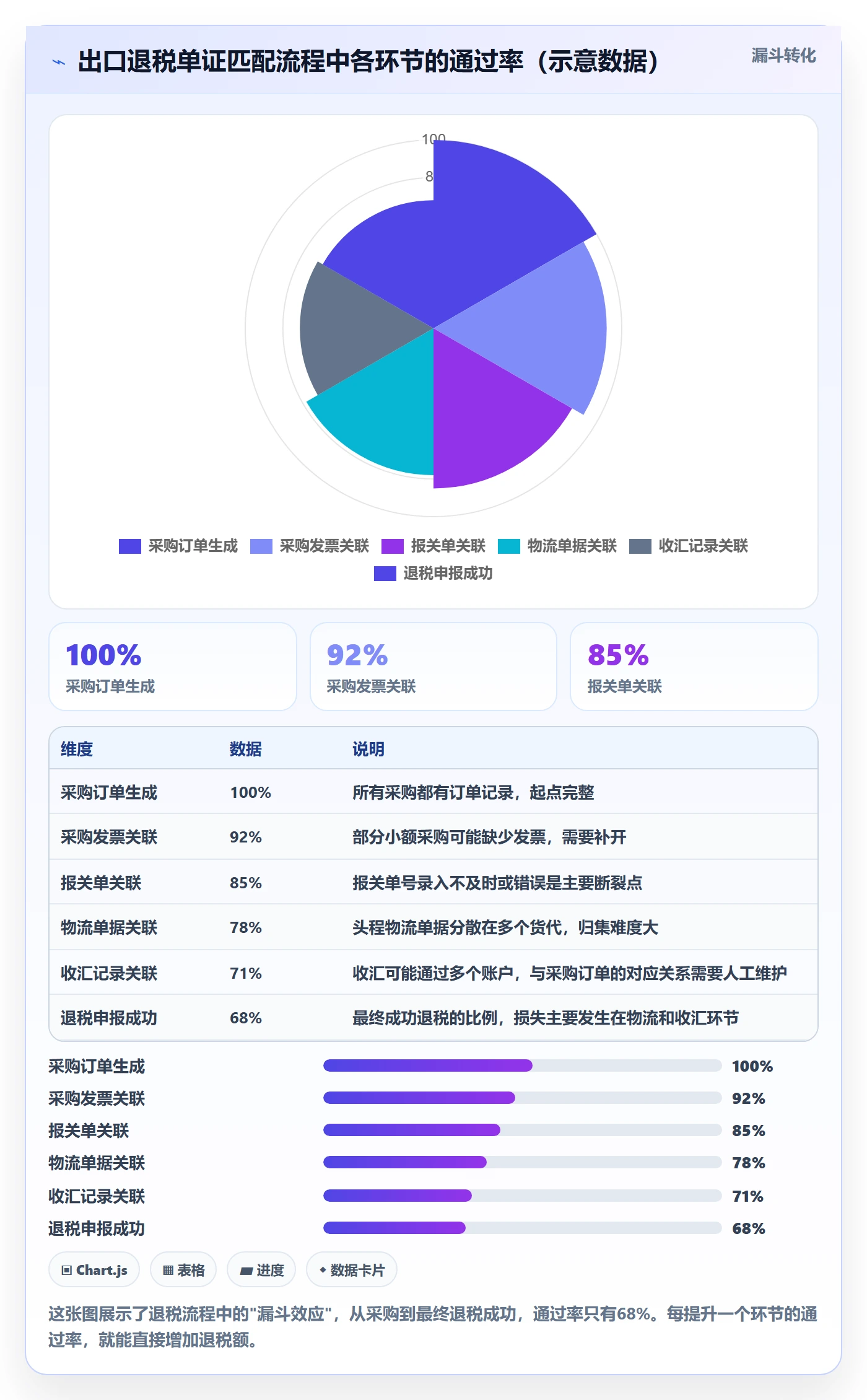Click the 收汇记录关联 progress bar
Viewport: 867px width, 1400px height.
click(522, 1196)
